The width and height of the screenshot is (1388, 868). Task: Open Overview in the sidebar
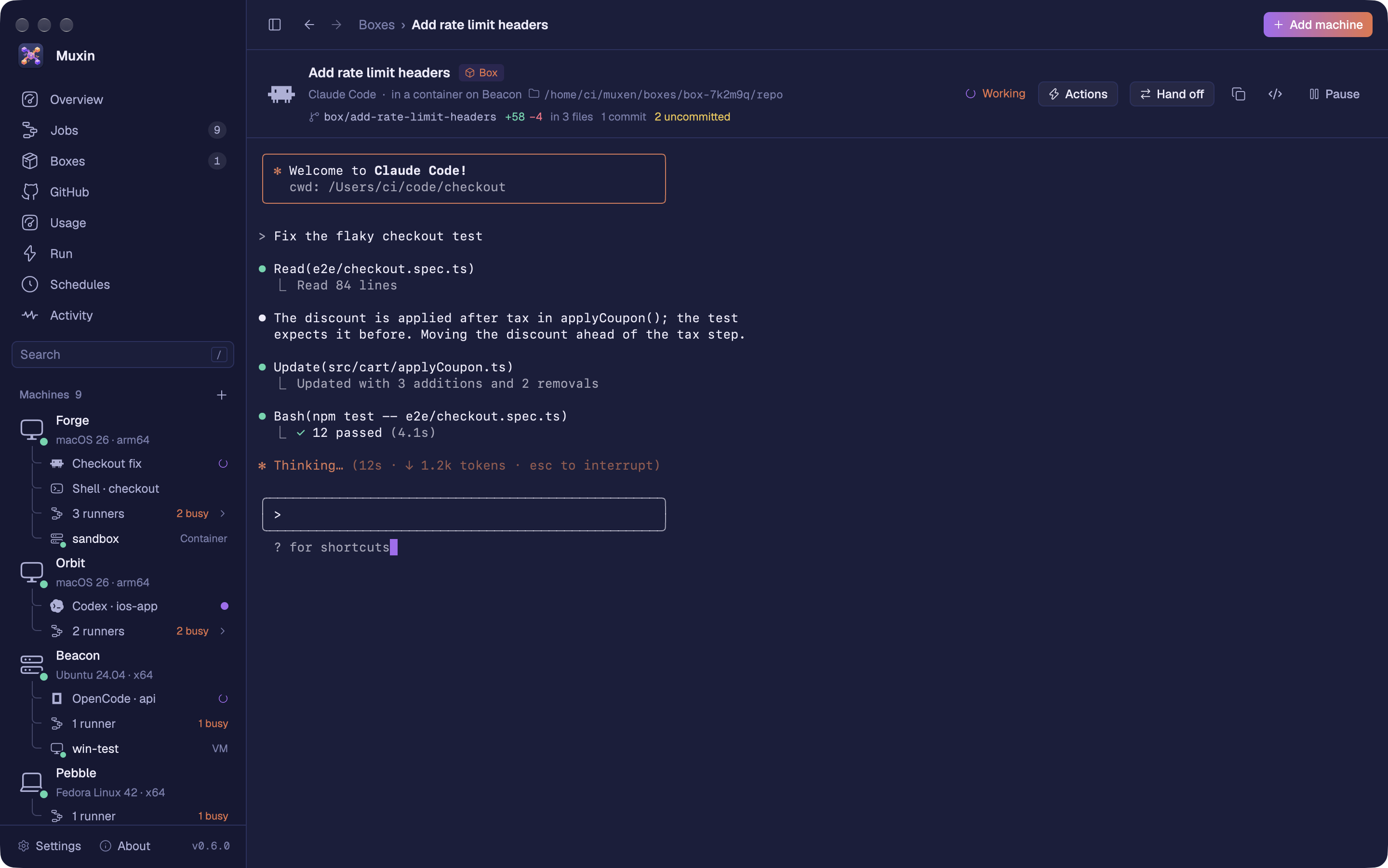[x=123, y=99]
